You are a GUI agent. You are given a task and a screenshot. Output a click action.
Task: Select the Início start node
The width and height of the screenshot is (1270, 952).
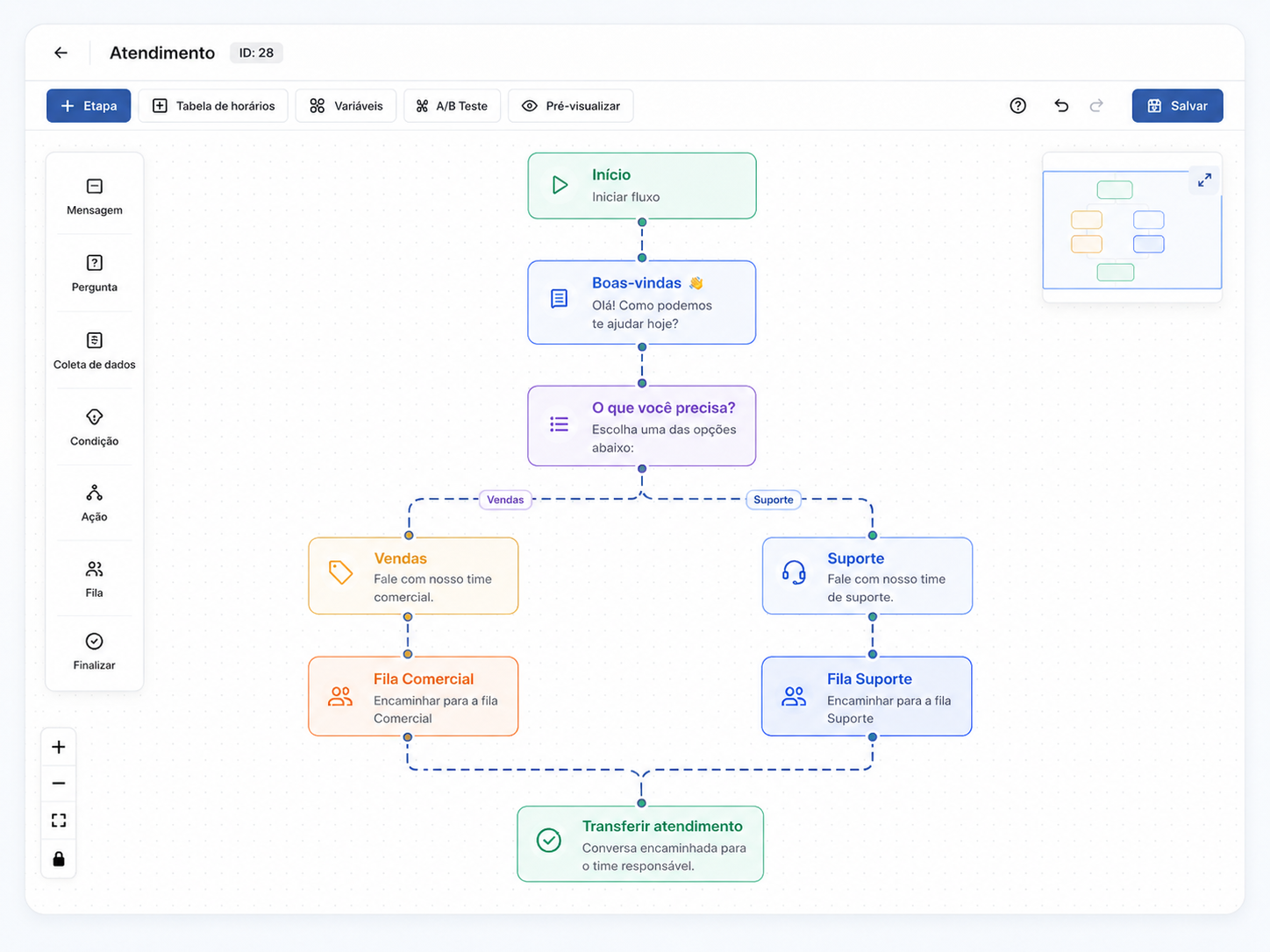pos(642,186)
